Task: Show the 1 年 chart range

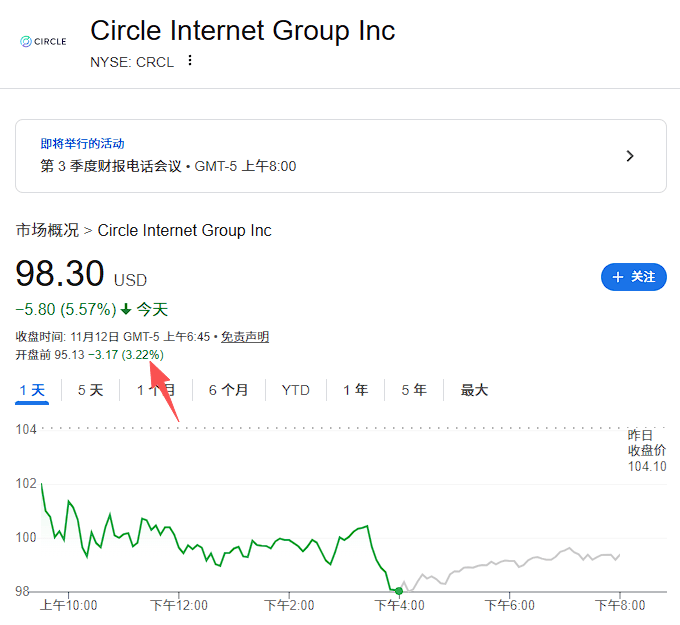Action: click(355, 390)
